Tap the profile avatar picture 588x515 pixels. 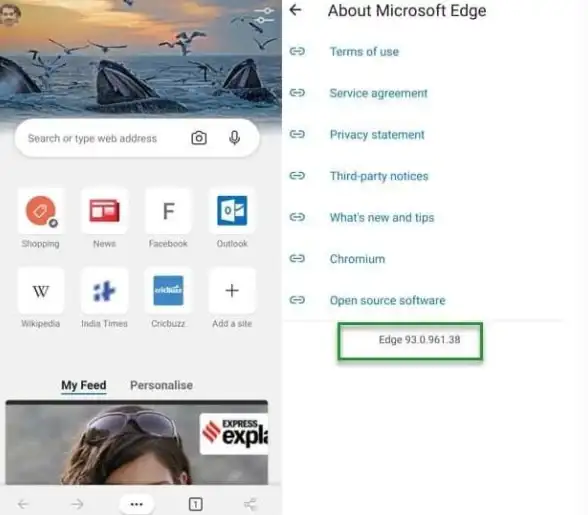pos(9,13)
